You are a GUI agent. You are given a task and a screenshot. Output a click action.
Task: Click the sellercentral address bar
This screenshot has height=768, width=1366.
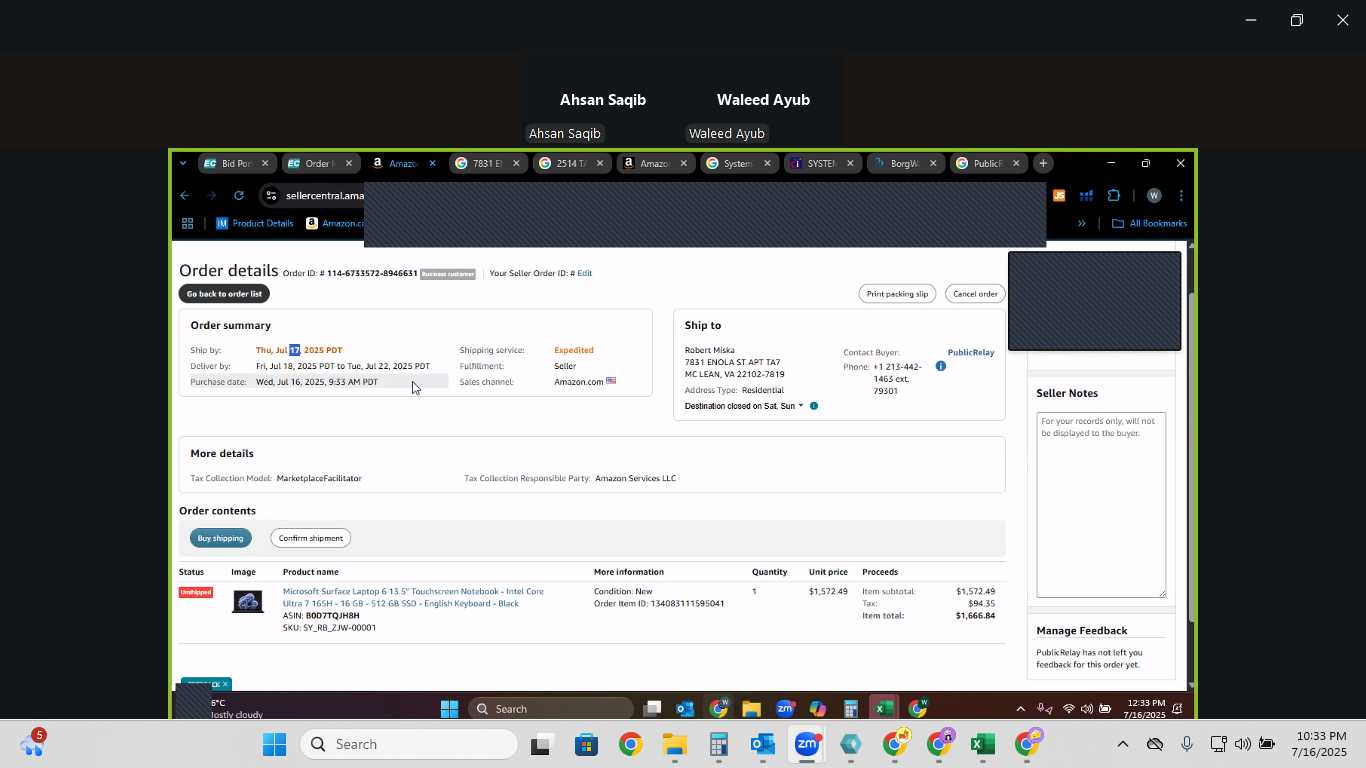[x=325, y=196]
